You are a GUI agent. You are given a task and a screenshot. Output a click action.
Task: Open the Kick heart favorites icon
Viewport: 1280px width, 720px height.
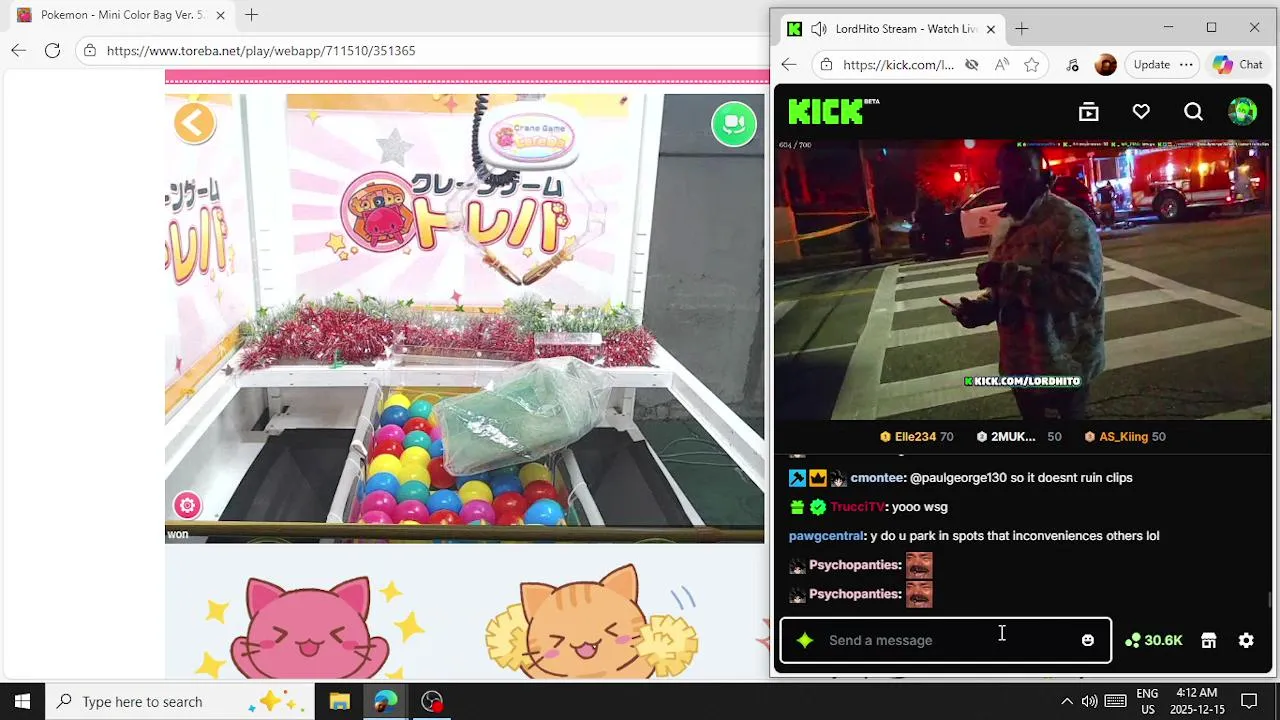(x=1141, y=112)
